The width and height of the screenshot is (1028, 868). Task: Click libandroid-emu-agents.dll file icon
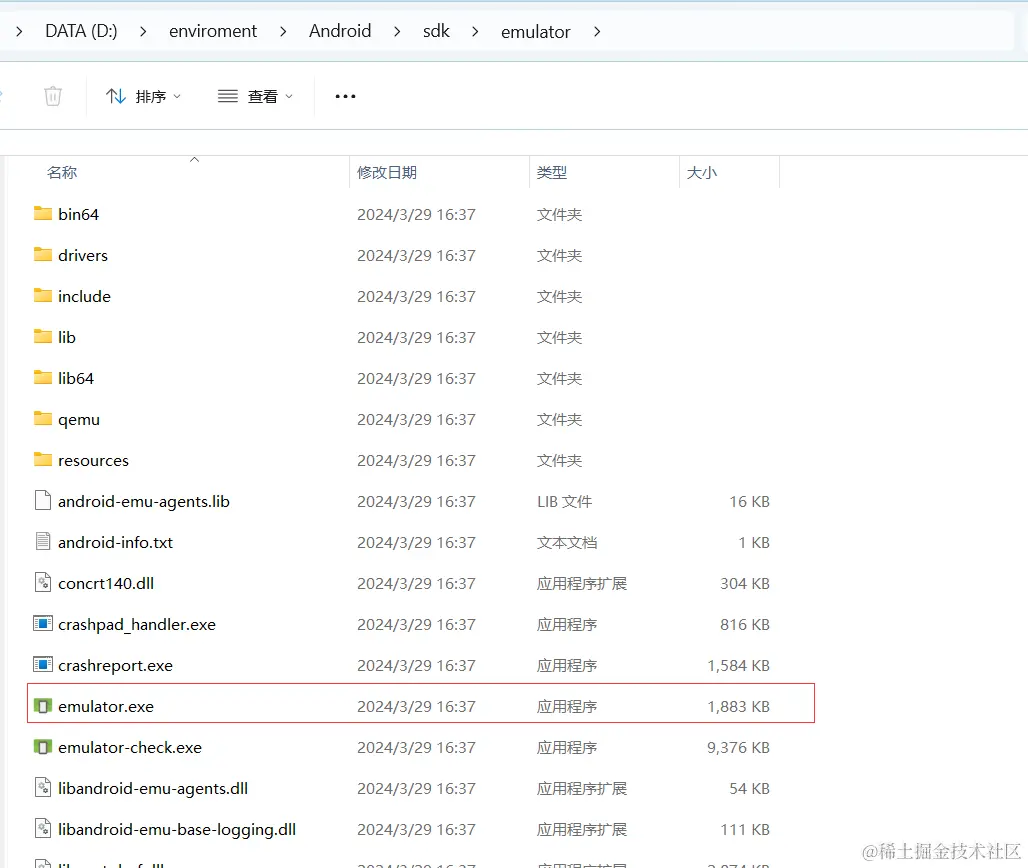pos(43,787)
